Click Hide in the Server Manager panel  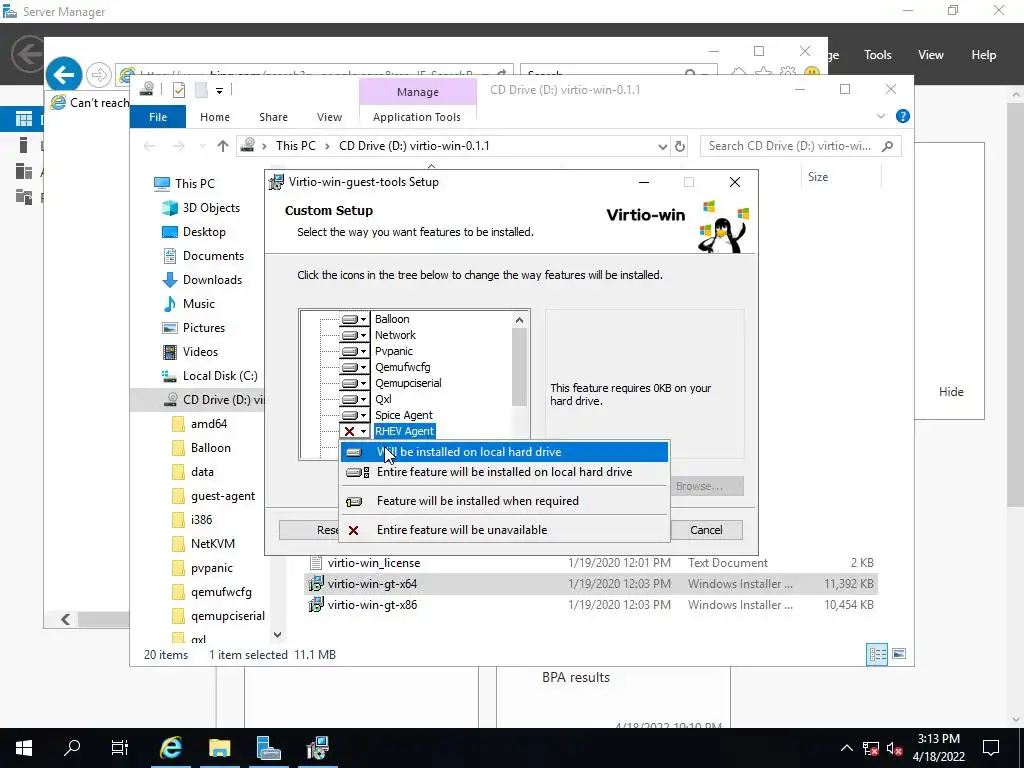pyautogui.click(x=951, y=392)
